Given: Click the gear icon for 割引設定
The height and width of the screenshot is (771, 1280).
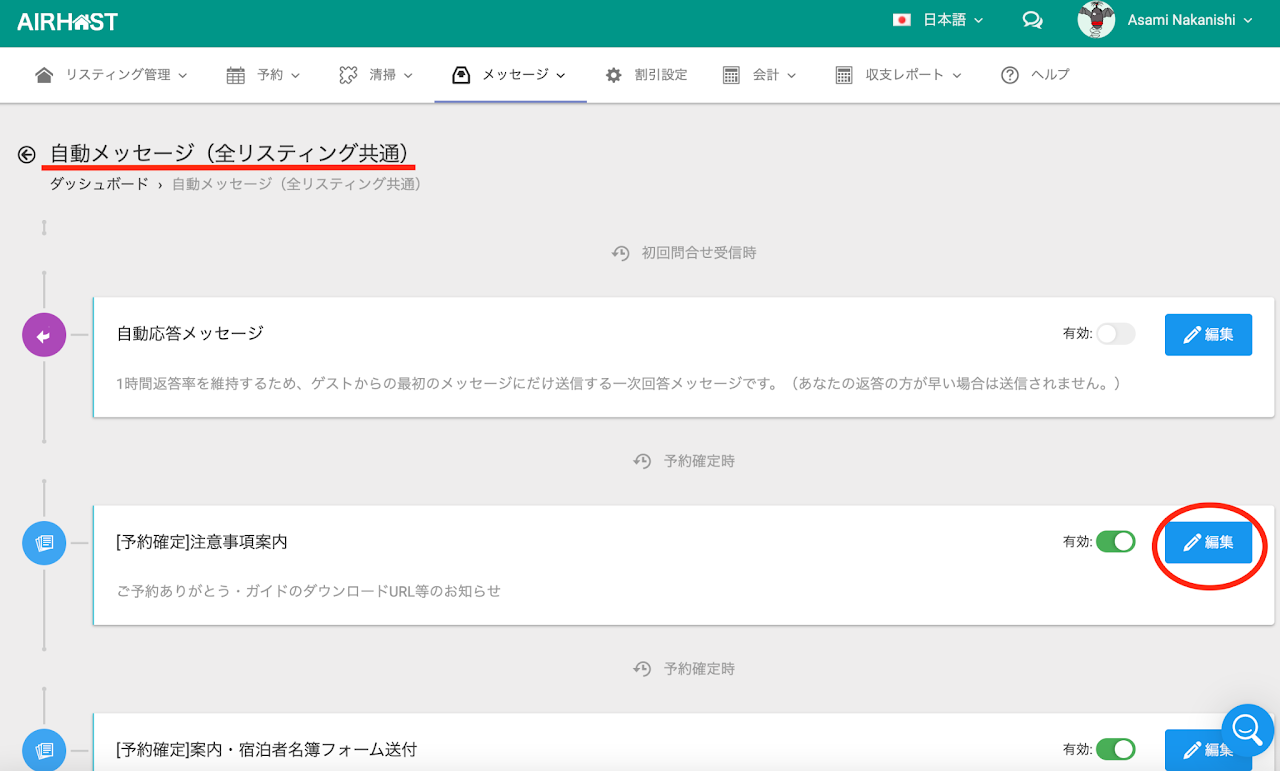Looking at the screenshot, I should pyautogui.click(x=614, y=75).
